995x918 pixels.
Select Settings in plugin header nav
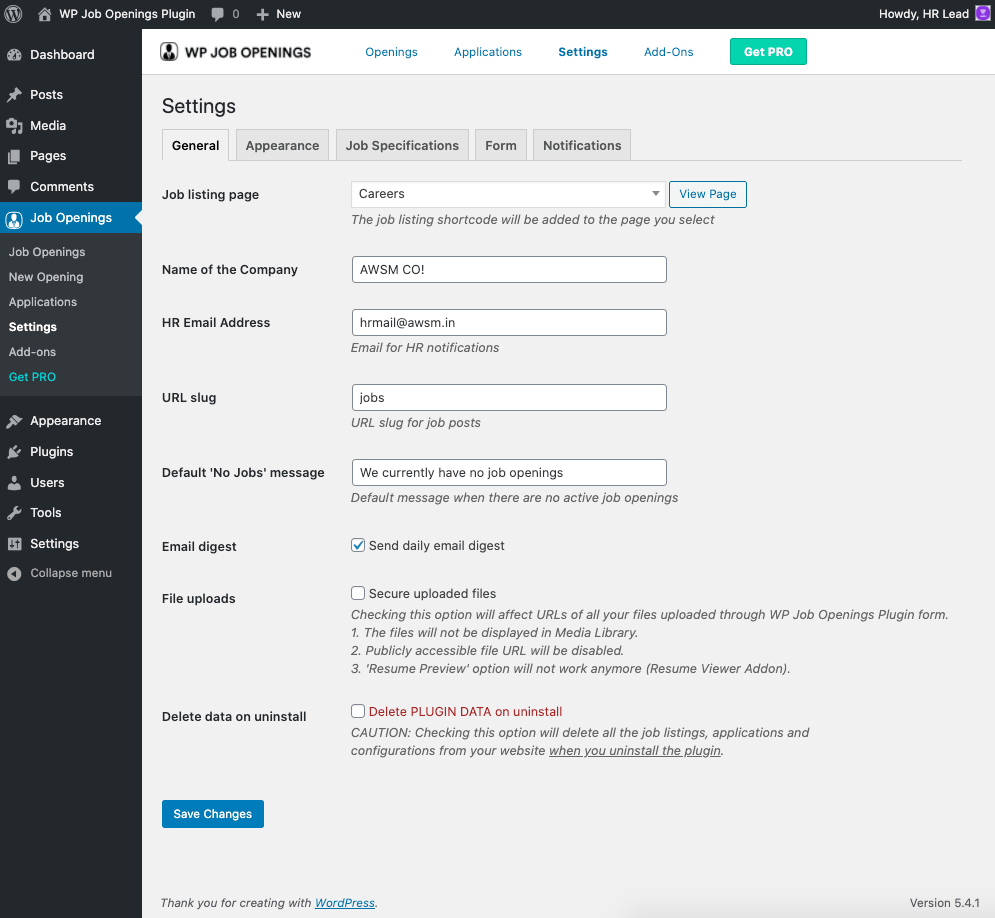(x=583, y=52)
